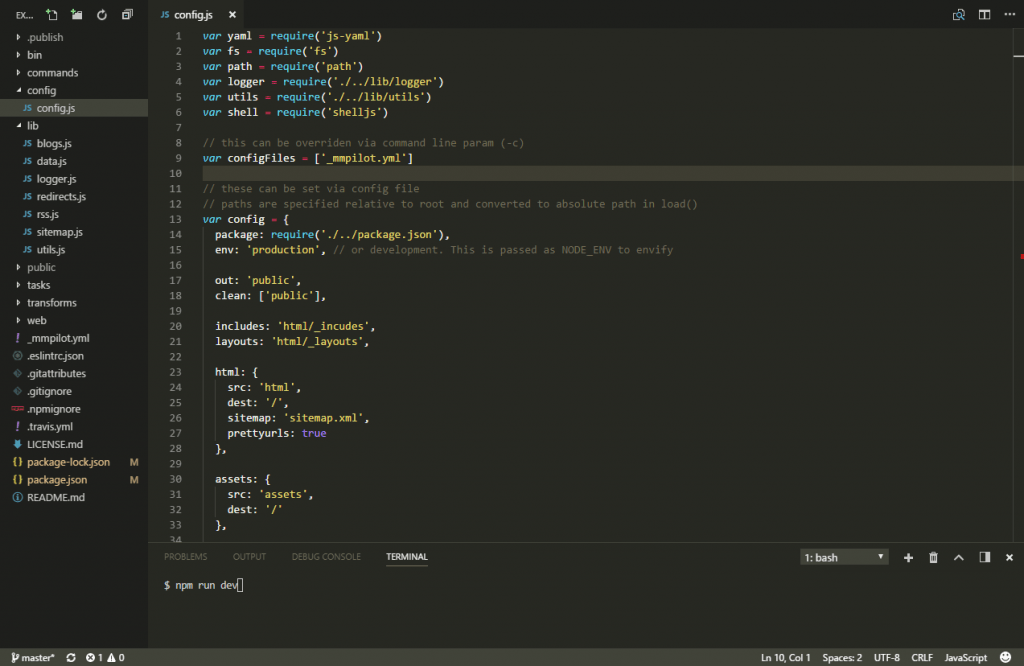Open sitemap.js in the explorer
Viewport: 1024px width, 666px height.
(74, 232)
